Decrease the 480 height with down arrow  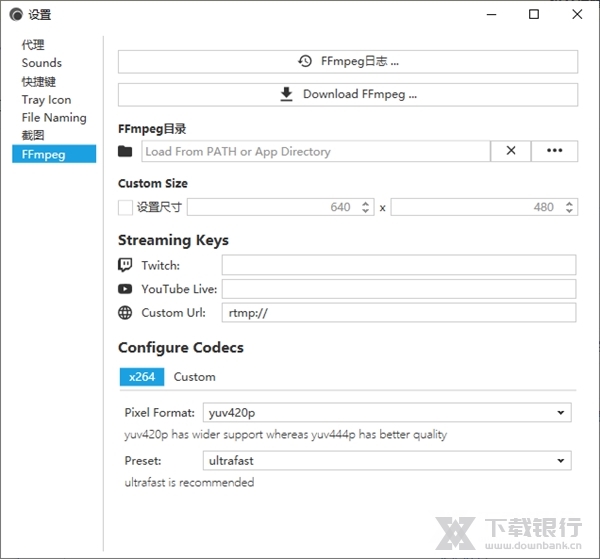tap(569, 211)
